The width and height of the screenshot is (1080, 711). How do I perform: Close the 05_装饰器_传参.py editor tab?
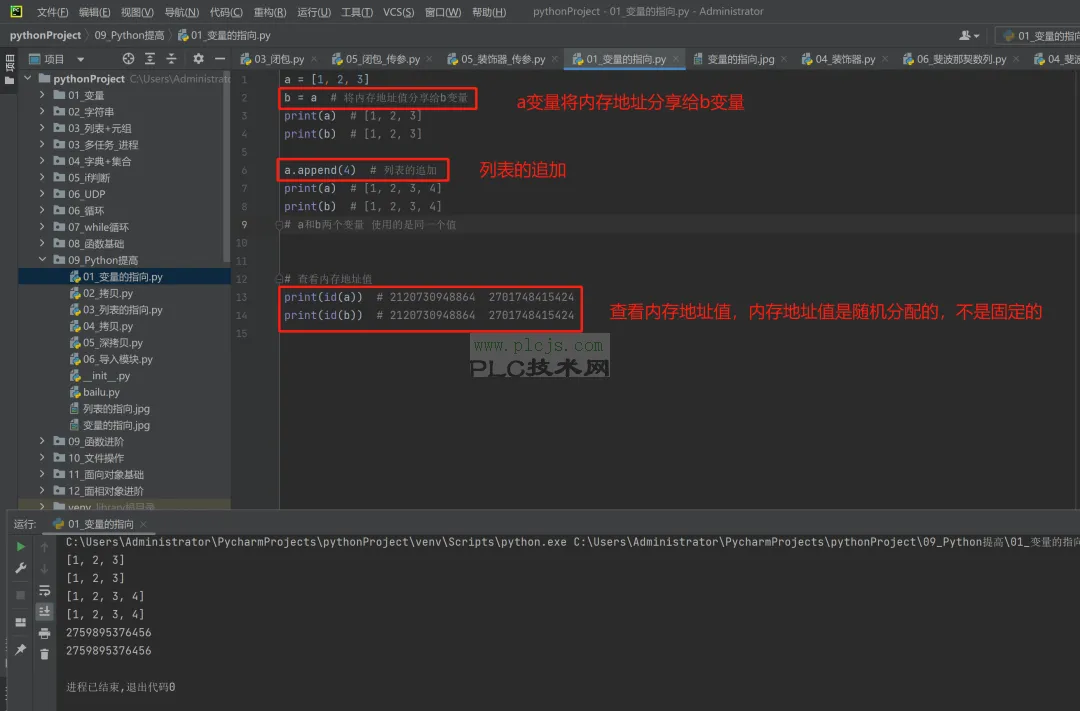click(x=554, y=59)
